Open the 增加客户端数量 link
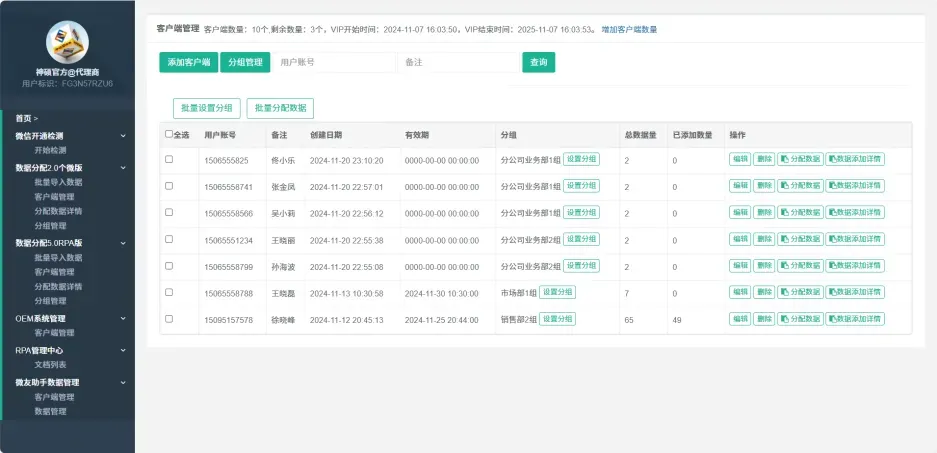The image size is (937, 453). pyautogui.click(x=629, y=30)
